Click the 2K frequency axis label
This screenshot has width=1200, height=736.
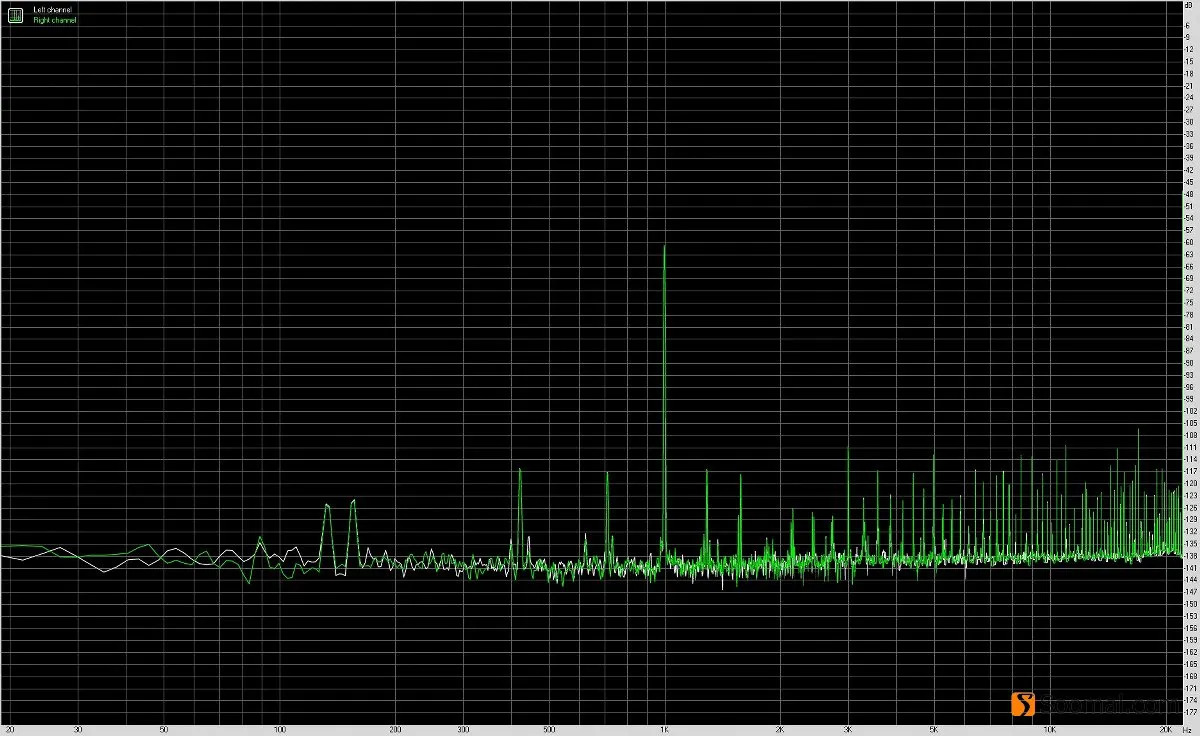[x=780, y=729]
